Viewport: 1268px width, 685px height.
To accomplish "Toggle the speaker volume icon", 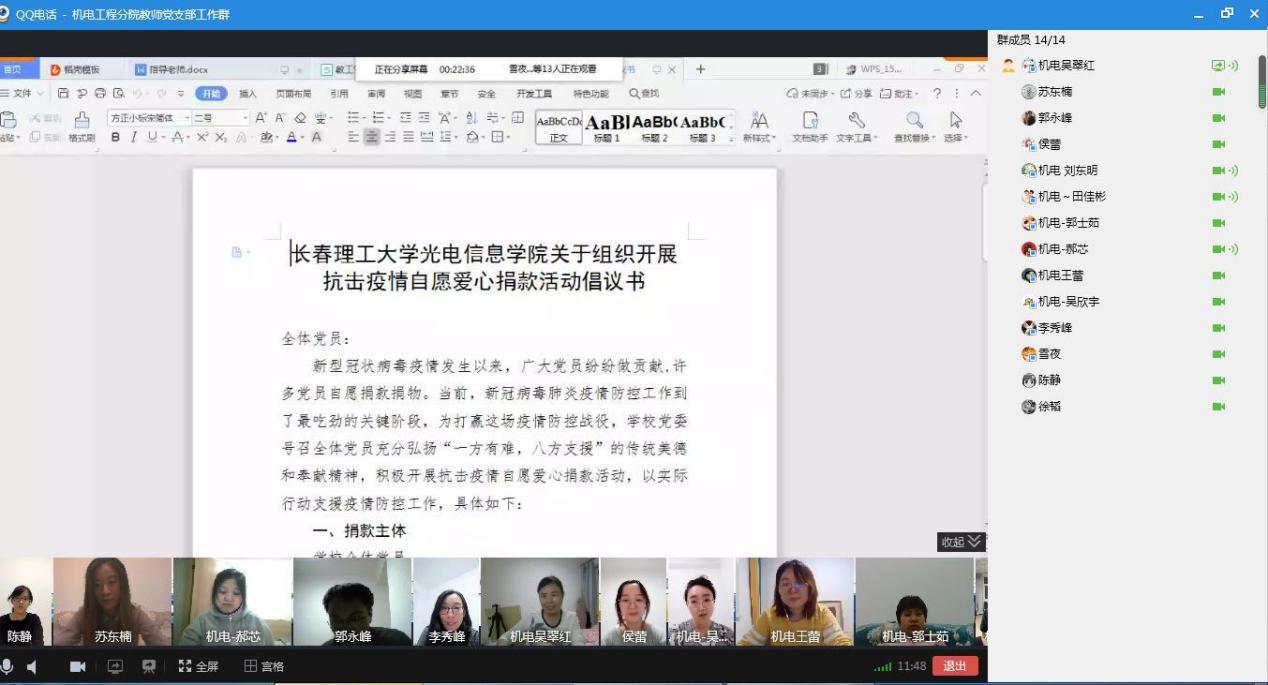I will pos(32,666).
